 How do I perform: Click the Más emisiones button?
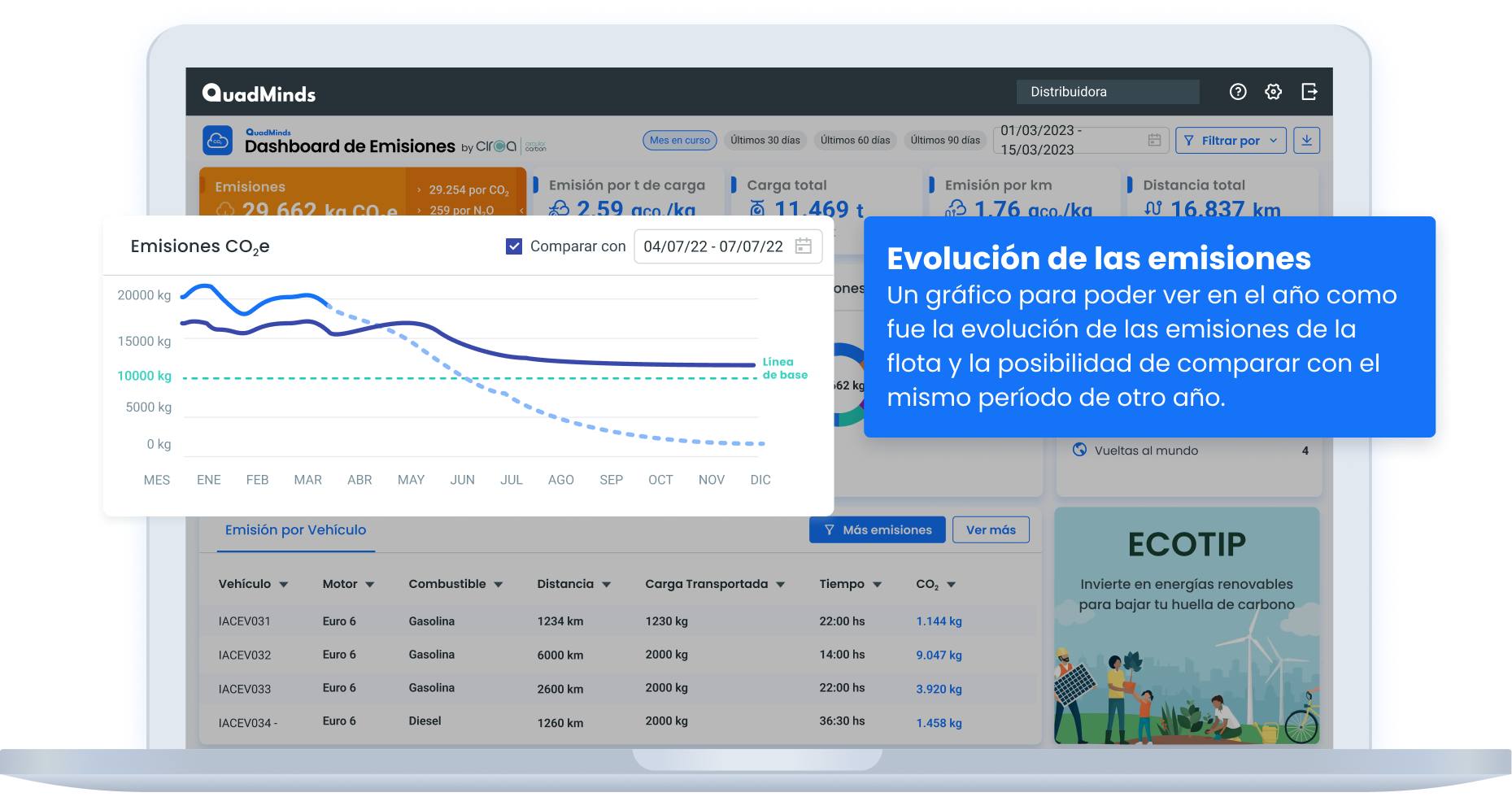click(877, 530)
